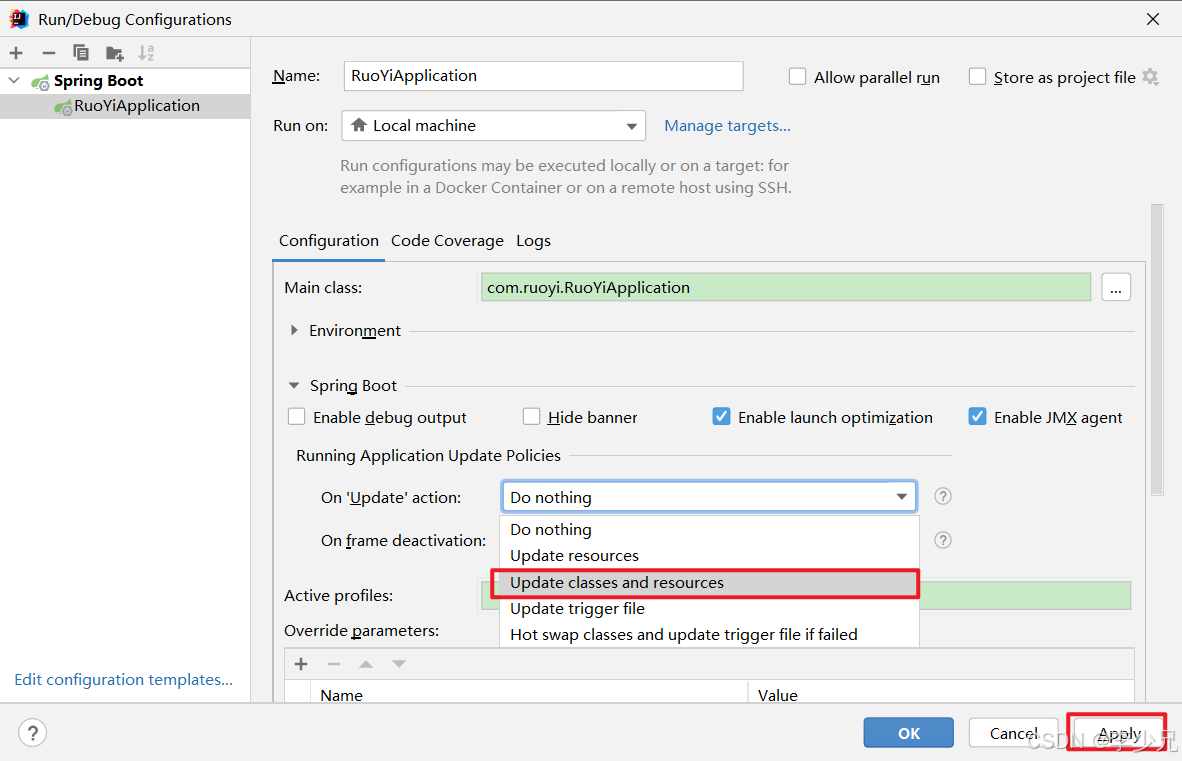Choose Hot swap classes option
The image size is (1182, 761).
[x=709, y=635]
